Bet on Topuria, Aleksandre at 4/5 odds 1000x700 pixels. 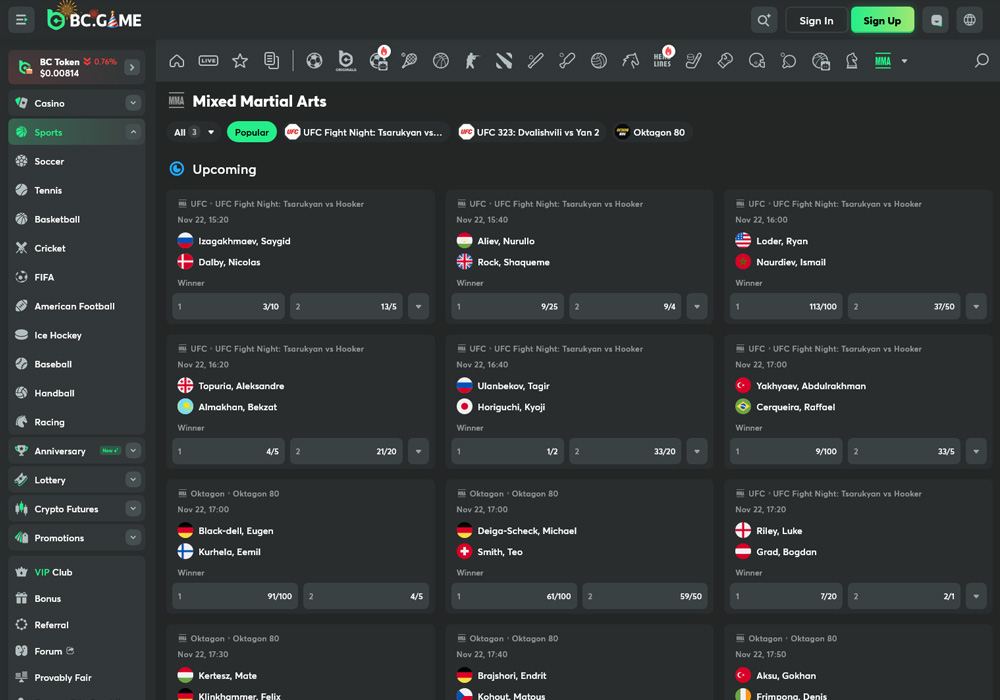pyautogui.click(x=228, y=452)
